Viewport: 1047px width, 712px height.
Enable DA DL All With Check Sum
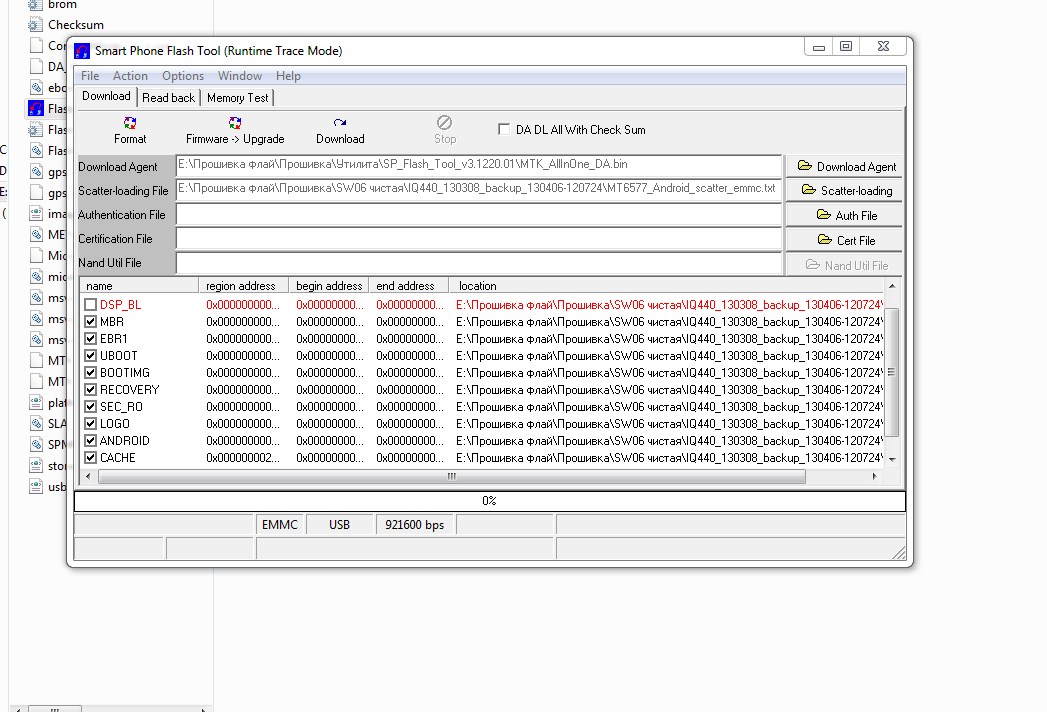pos(504,129)
